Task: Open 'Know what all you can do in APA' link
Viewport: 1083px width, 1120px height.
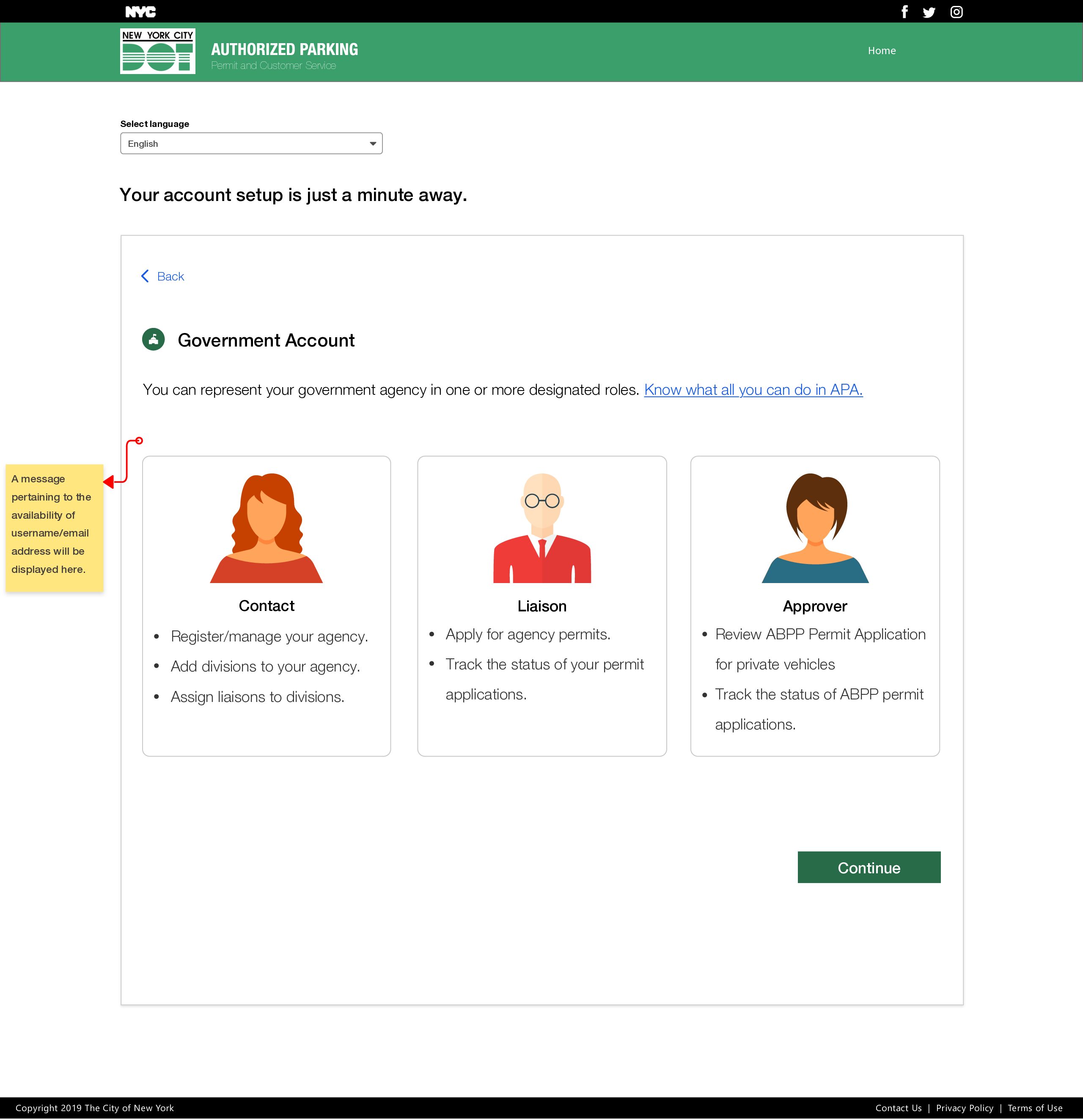Action: coord(753,390)
